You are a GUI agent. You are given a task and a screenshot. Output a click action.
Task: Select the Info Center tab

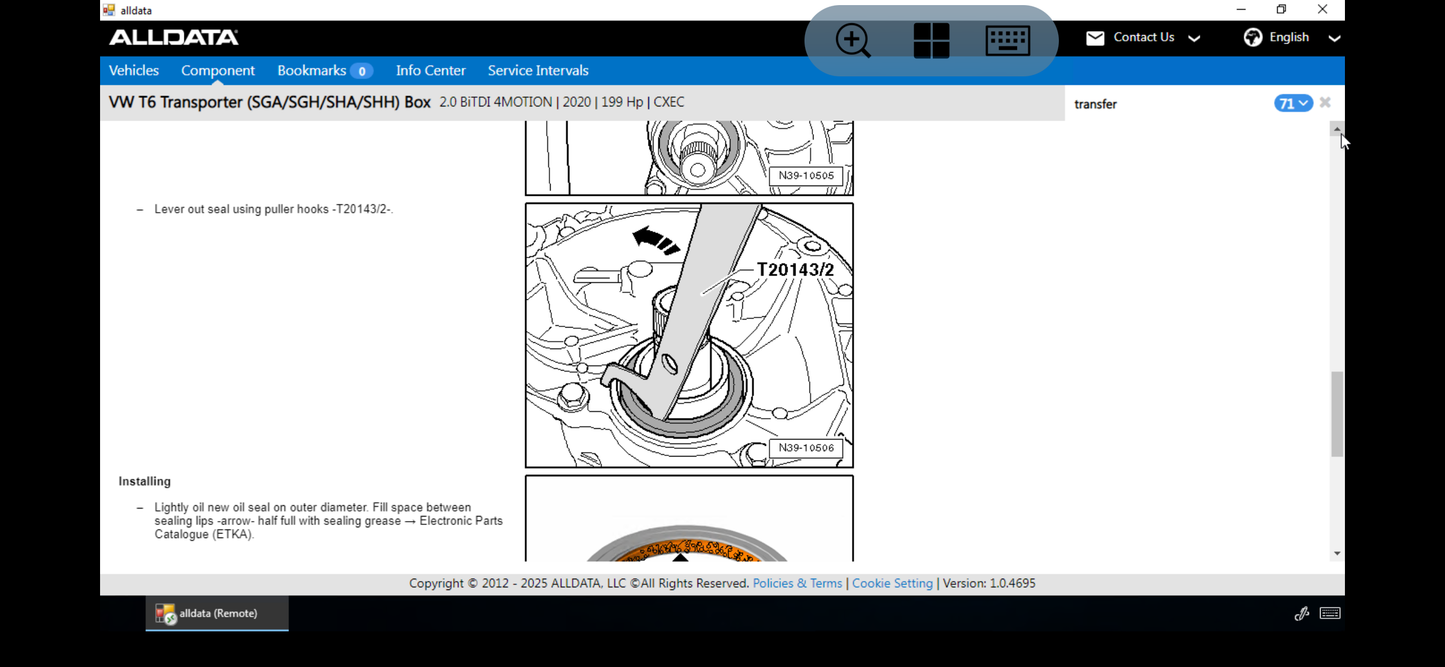click(431, 70)
